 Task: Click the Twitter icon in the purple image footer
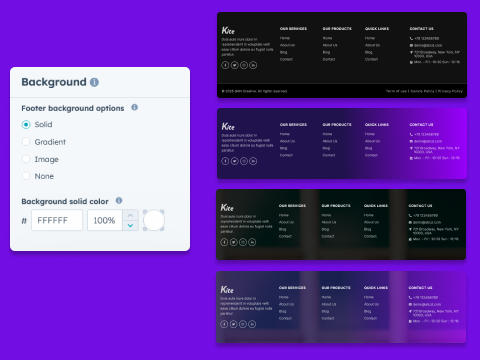pyautogui.click(x=234, y=324)
